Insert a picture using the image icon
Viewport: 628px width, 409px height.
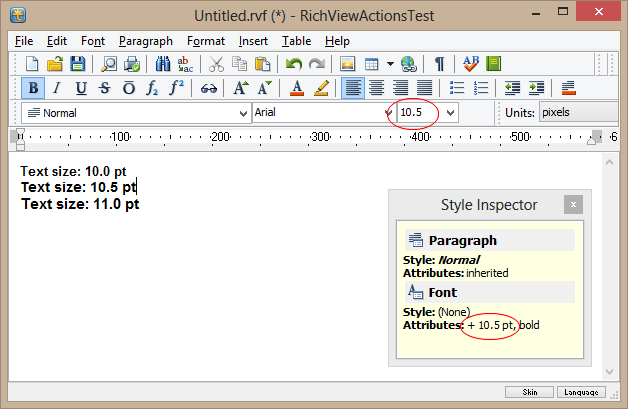tap(348, 64)
